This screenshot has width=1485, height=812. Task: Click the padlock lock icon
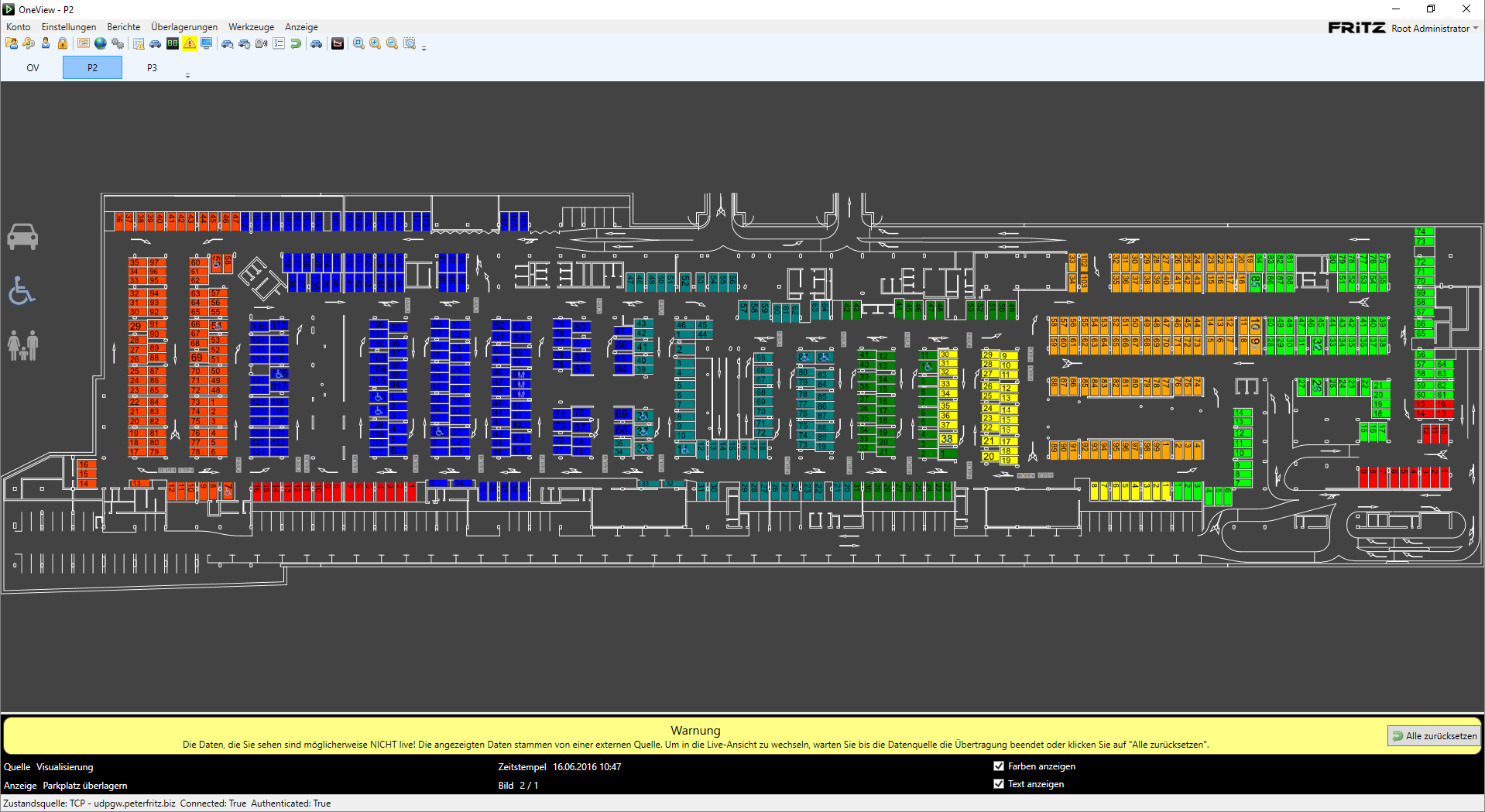pos(63,43)
